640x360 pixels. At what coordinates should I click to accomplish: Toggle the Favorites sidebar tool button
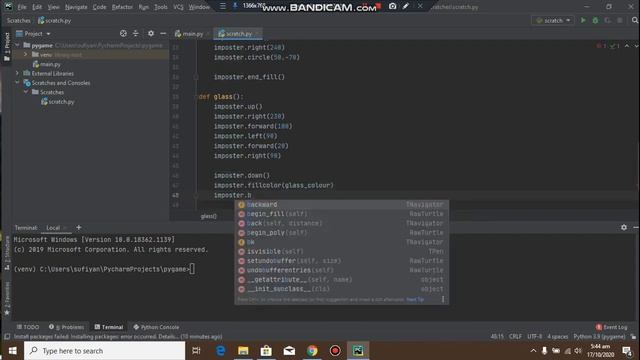[7, 299]
